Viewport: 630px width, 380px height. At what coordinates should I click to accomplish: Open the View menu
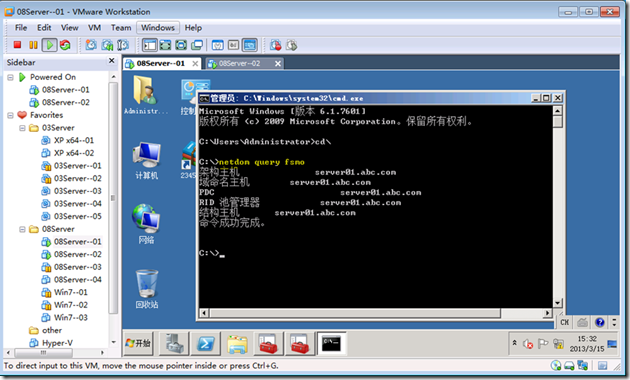click(x=70, y=28)
